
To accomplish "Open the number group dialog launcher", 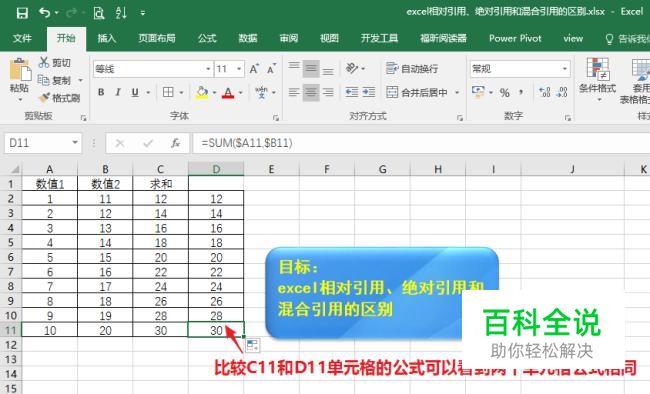I will 568,118.
